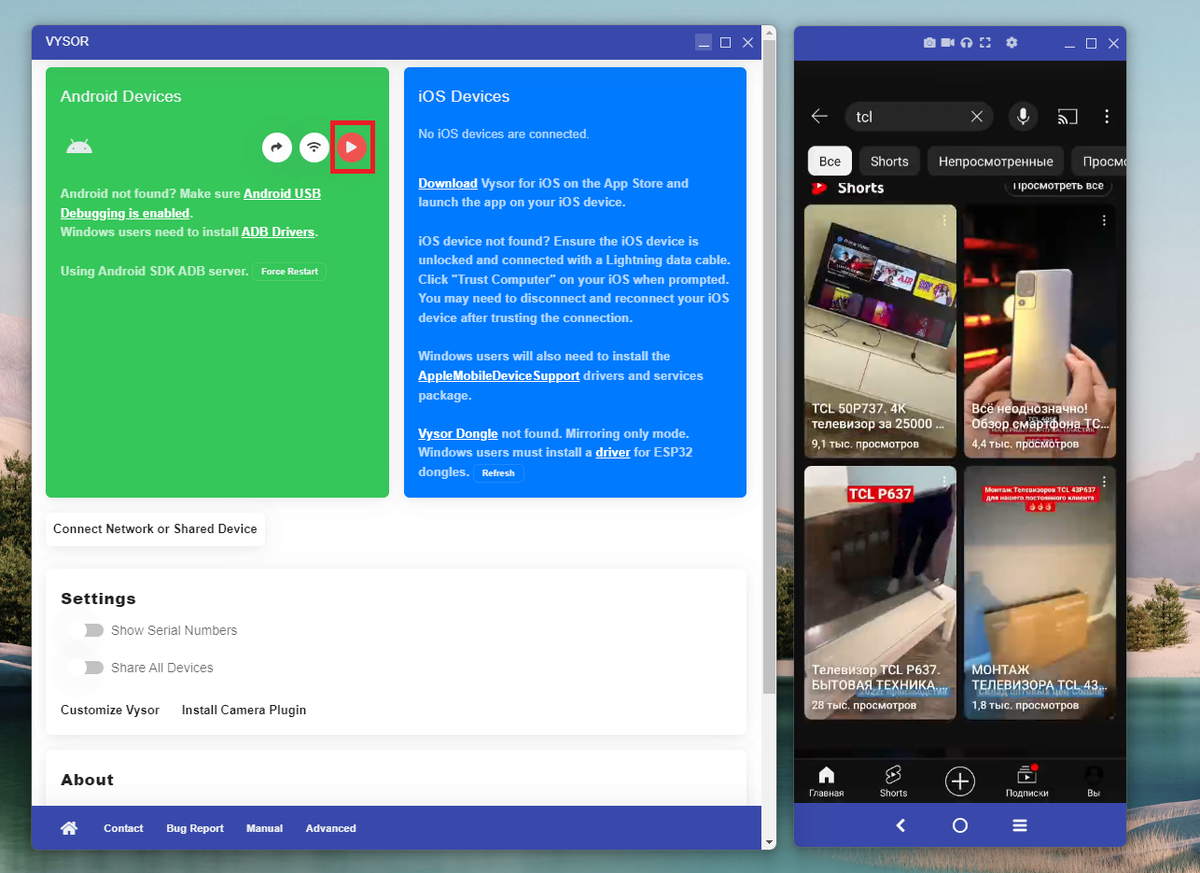Tap the Cast to device icon
This screenshot has height=873, width=1200.
point(1067,117)
